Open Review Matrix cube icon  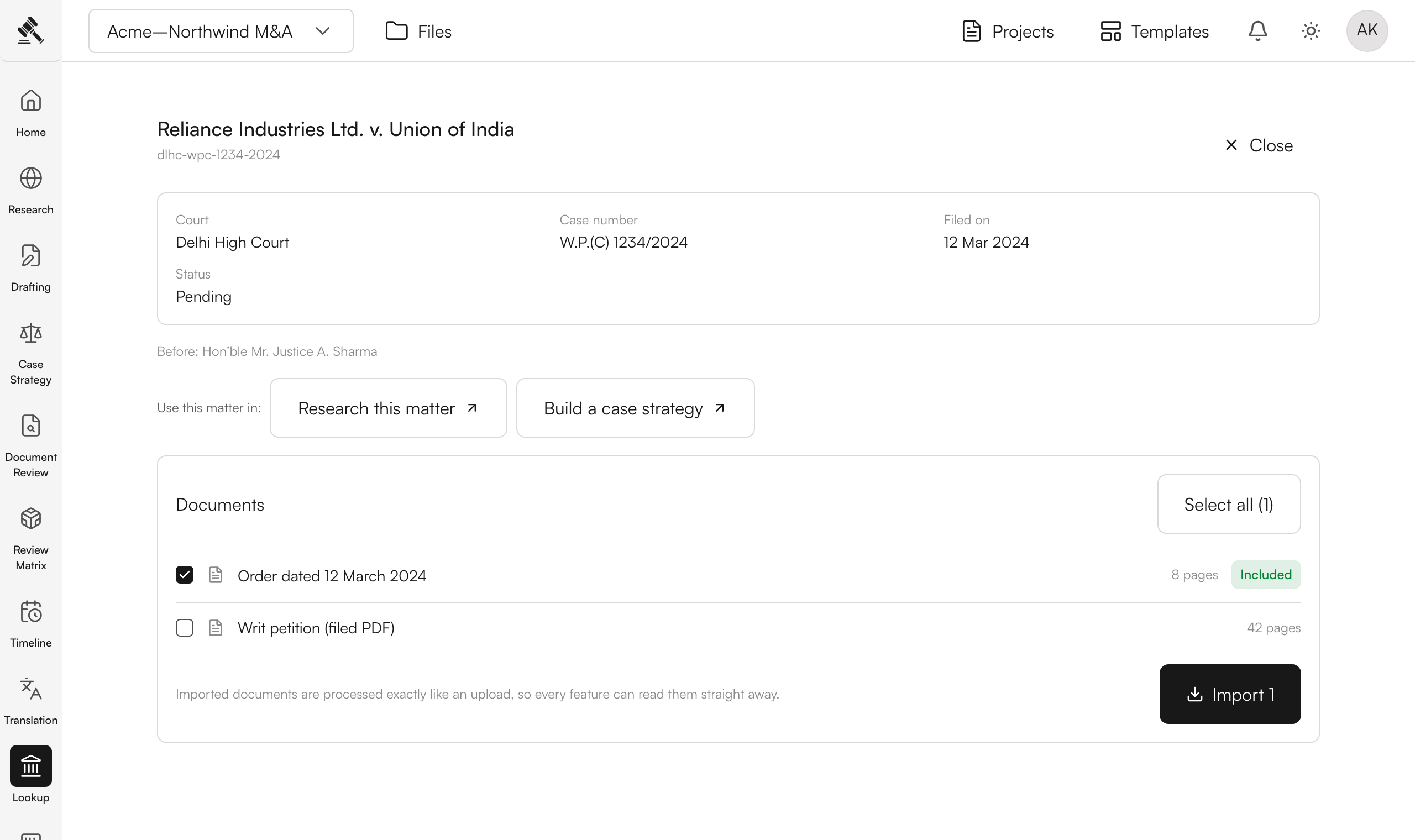coord(30,518)
